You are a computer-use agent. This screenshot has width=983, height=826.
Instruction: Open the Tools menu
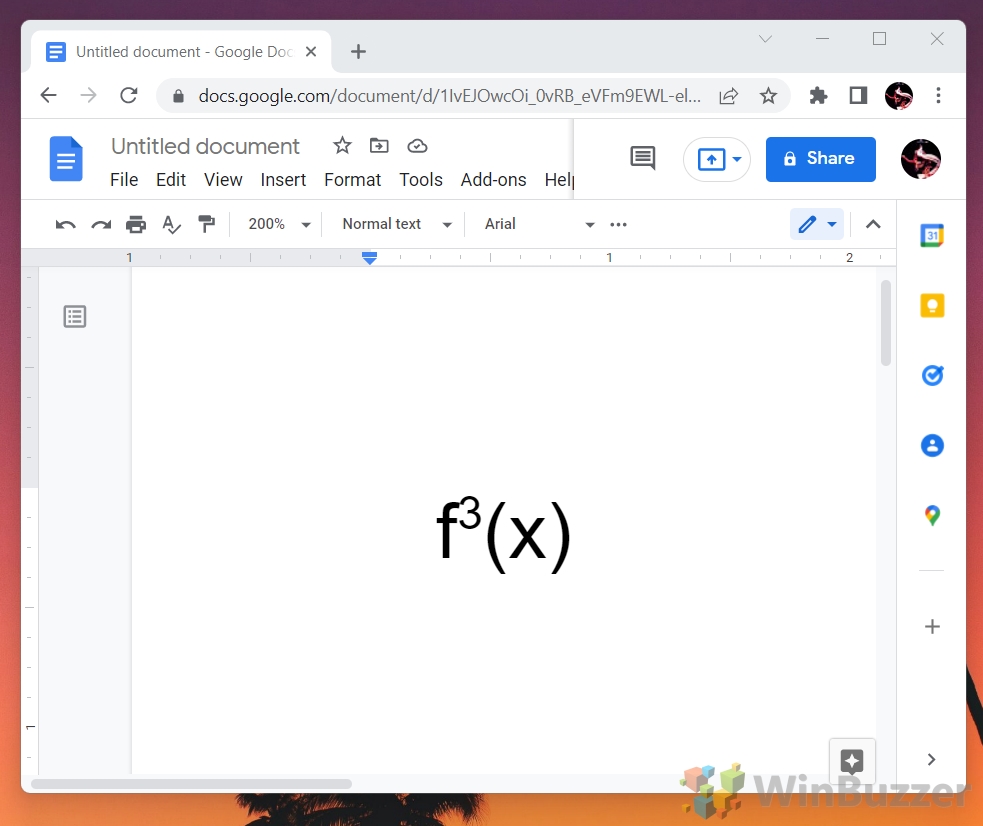click(x=421, y=180)
